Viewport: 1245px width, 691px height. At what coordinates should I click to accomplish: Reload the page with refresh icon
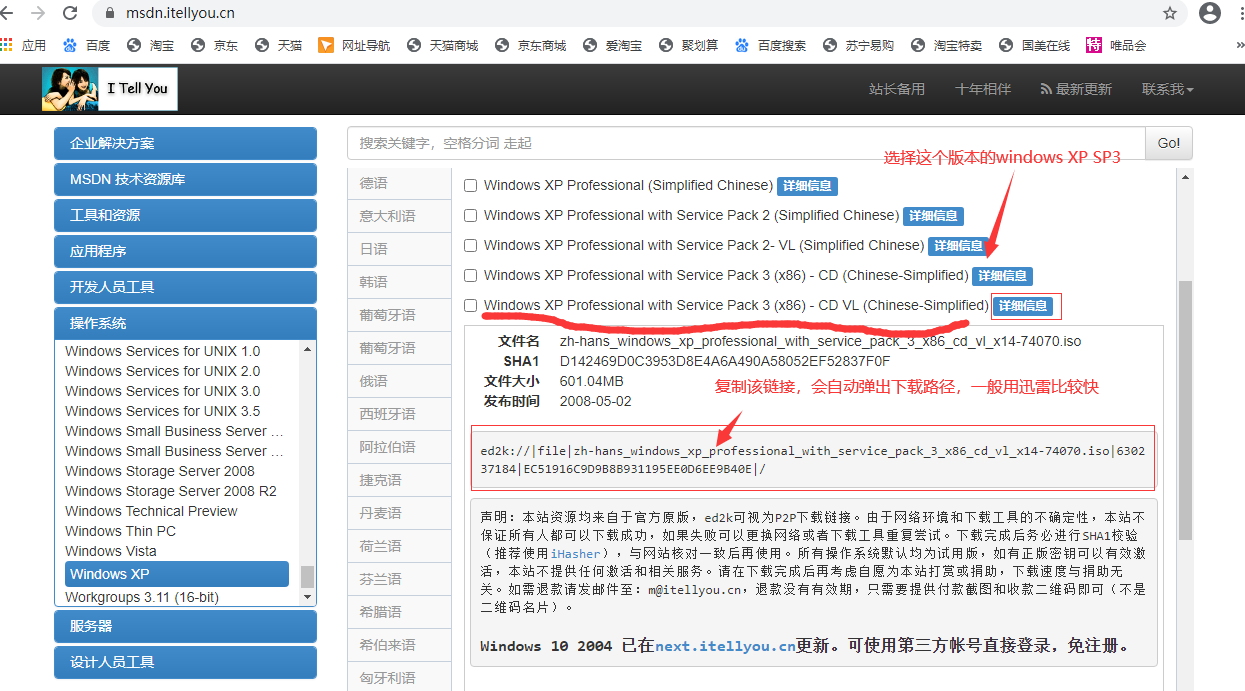(70, 13)
